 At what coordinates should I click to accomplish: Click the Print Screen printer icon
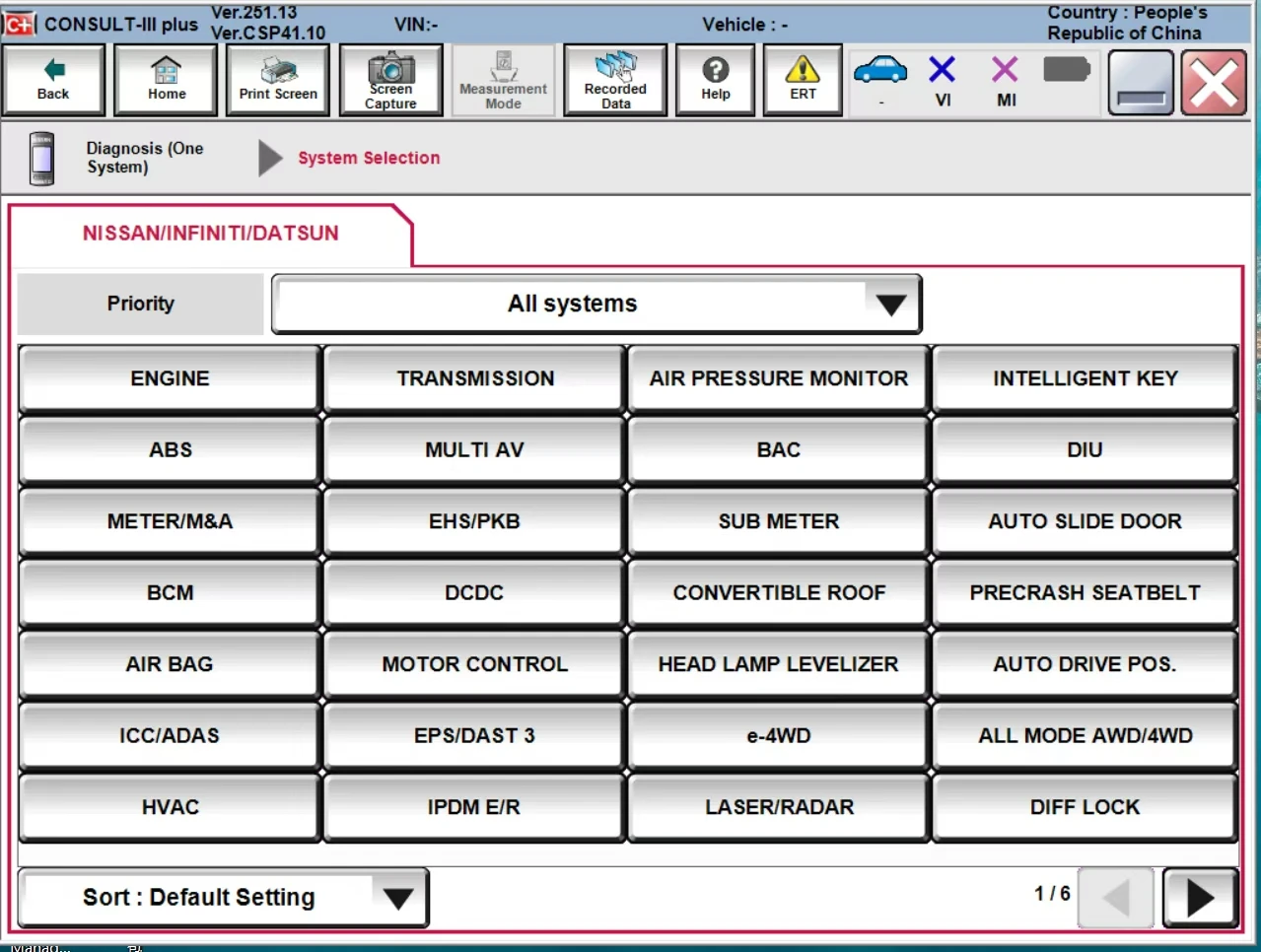278,80
